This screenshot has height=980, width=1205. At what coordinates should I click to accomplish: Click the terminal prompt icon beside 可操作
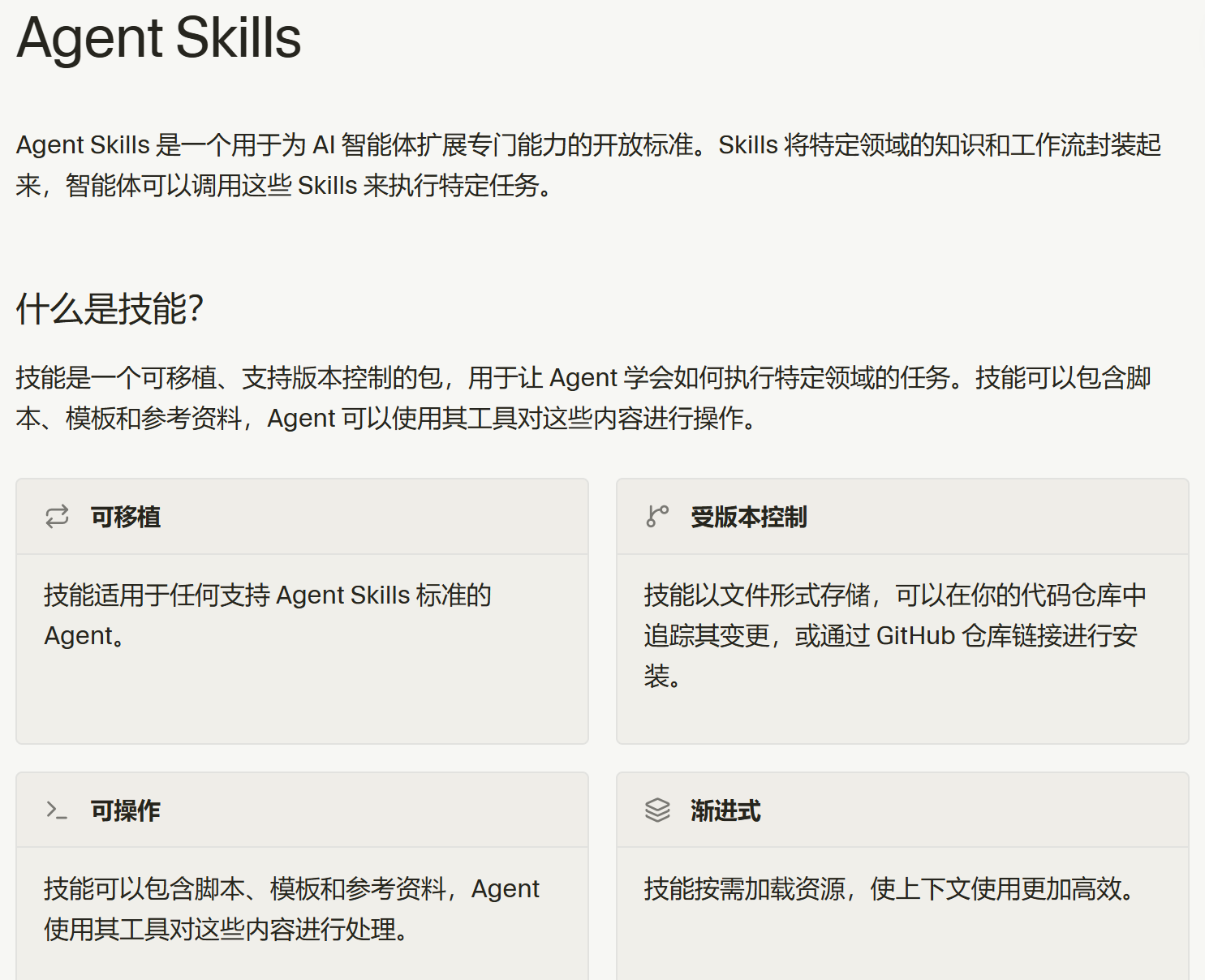(x=57, y=810)
